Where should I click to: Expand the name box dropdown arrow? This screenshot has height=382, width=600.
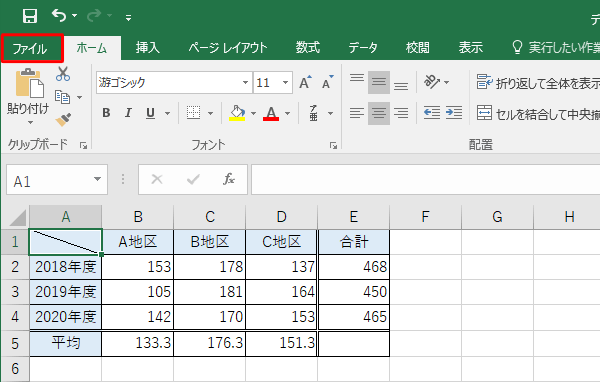98,179
